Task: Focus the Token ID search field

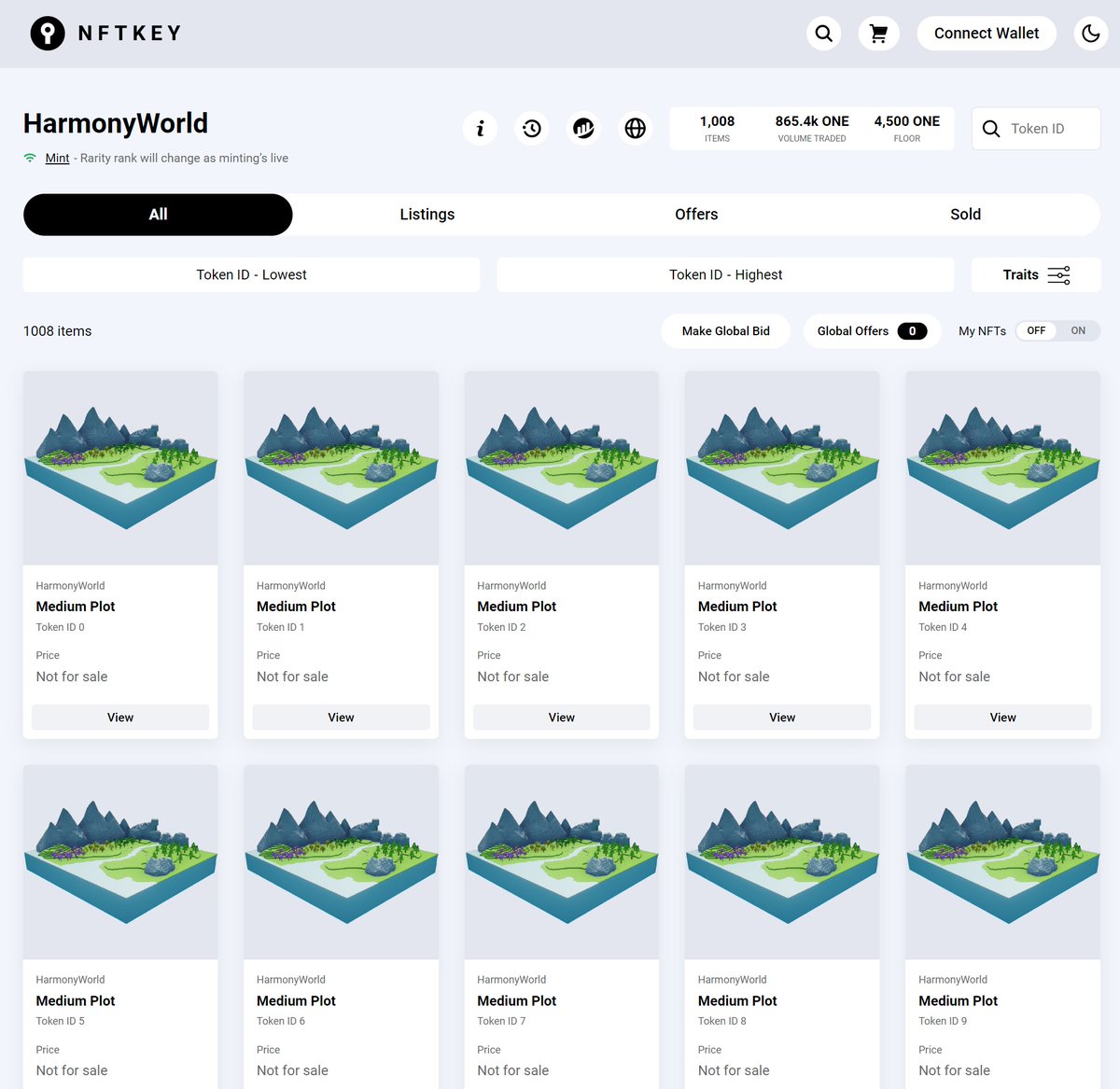Action: pyautogui.click(x=1036, y=129)
